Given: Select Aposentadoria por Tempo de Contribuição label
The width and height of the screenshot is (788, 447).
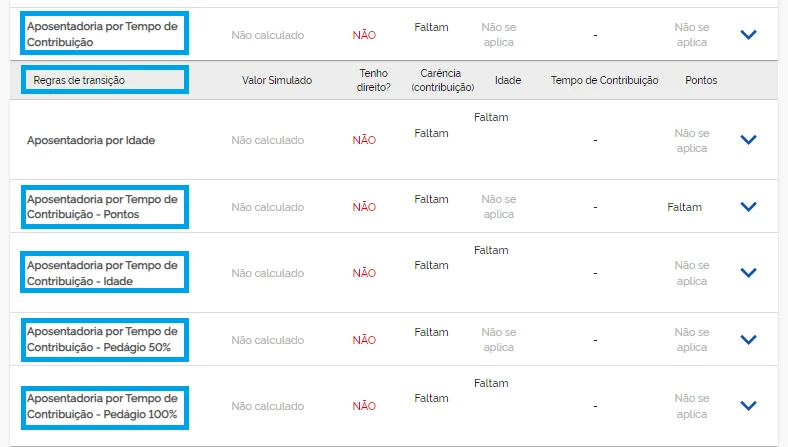Looking at the screenshot, I should click(105, 34).
